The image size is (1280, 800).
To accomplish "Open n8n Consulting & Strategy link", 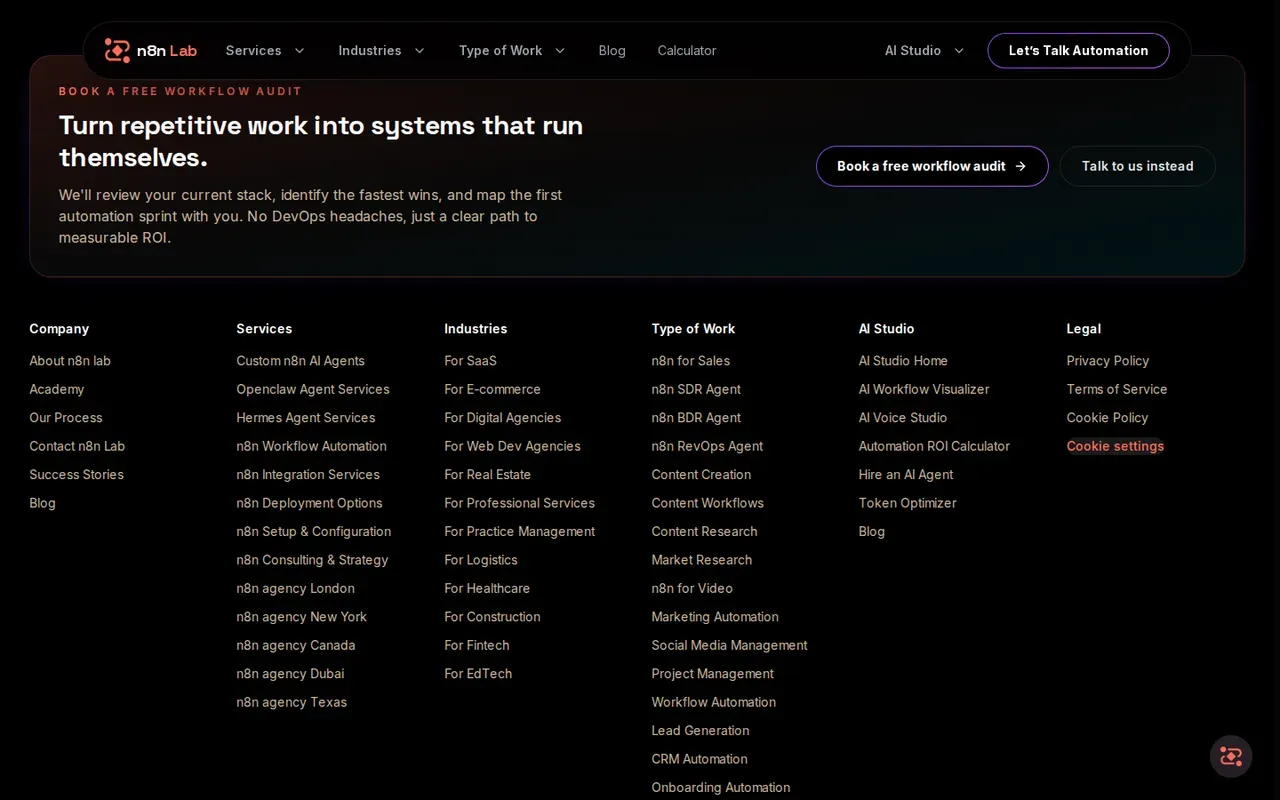I will (312, 560).
